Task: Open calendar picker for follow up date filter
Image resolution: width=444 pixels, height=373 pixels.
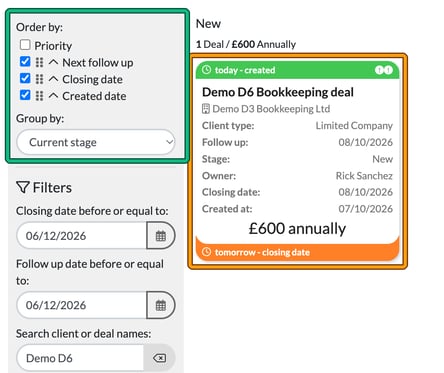Action: click(161, 305)
